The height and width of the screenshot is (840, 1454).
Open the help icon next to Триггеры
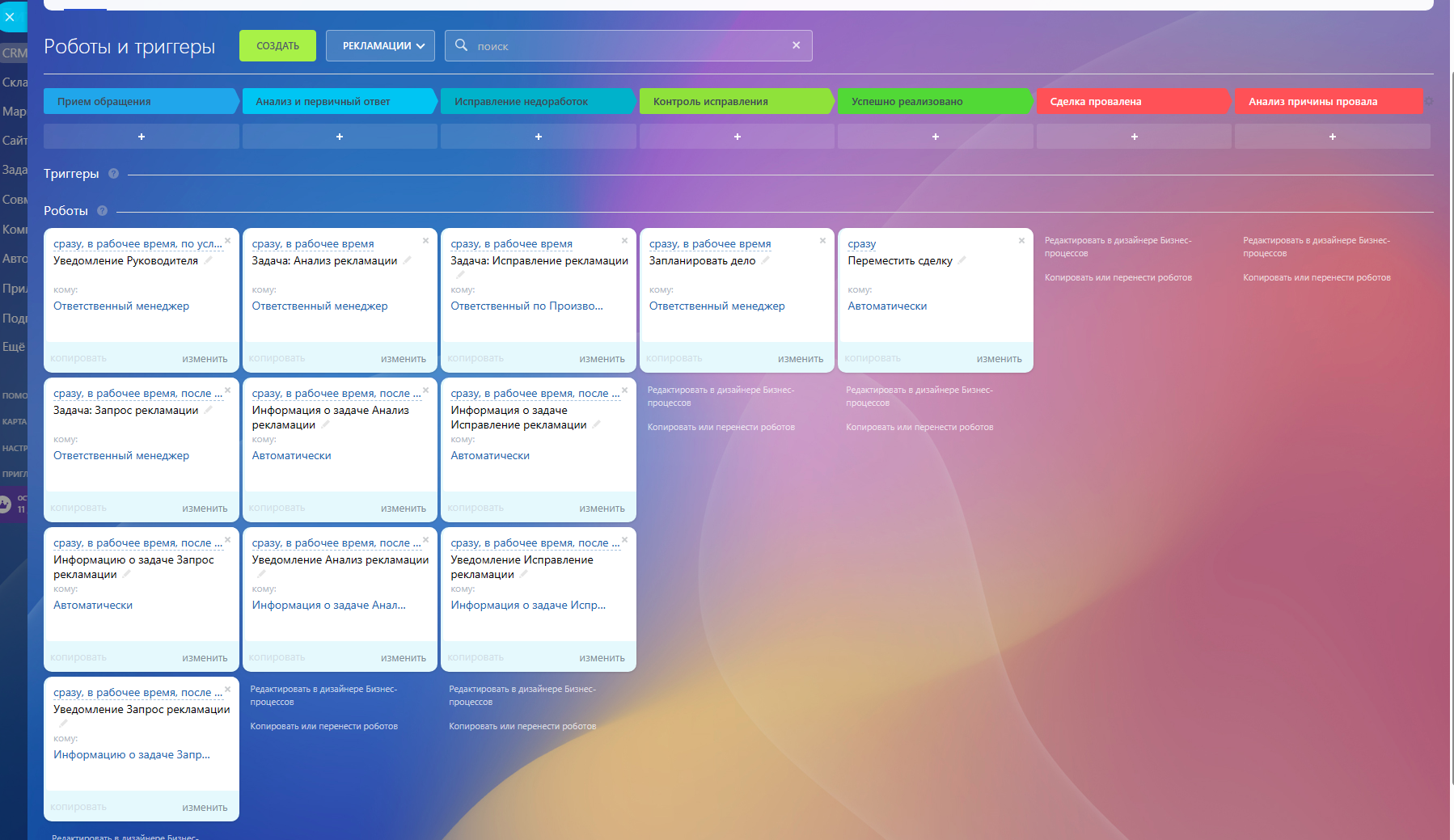click(x=114, y=174)
